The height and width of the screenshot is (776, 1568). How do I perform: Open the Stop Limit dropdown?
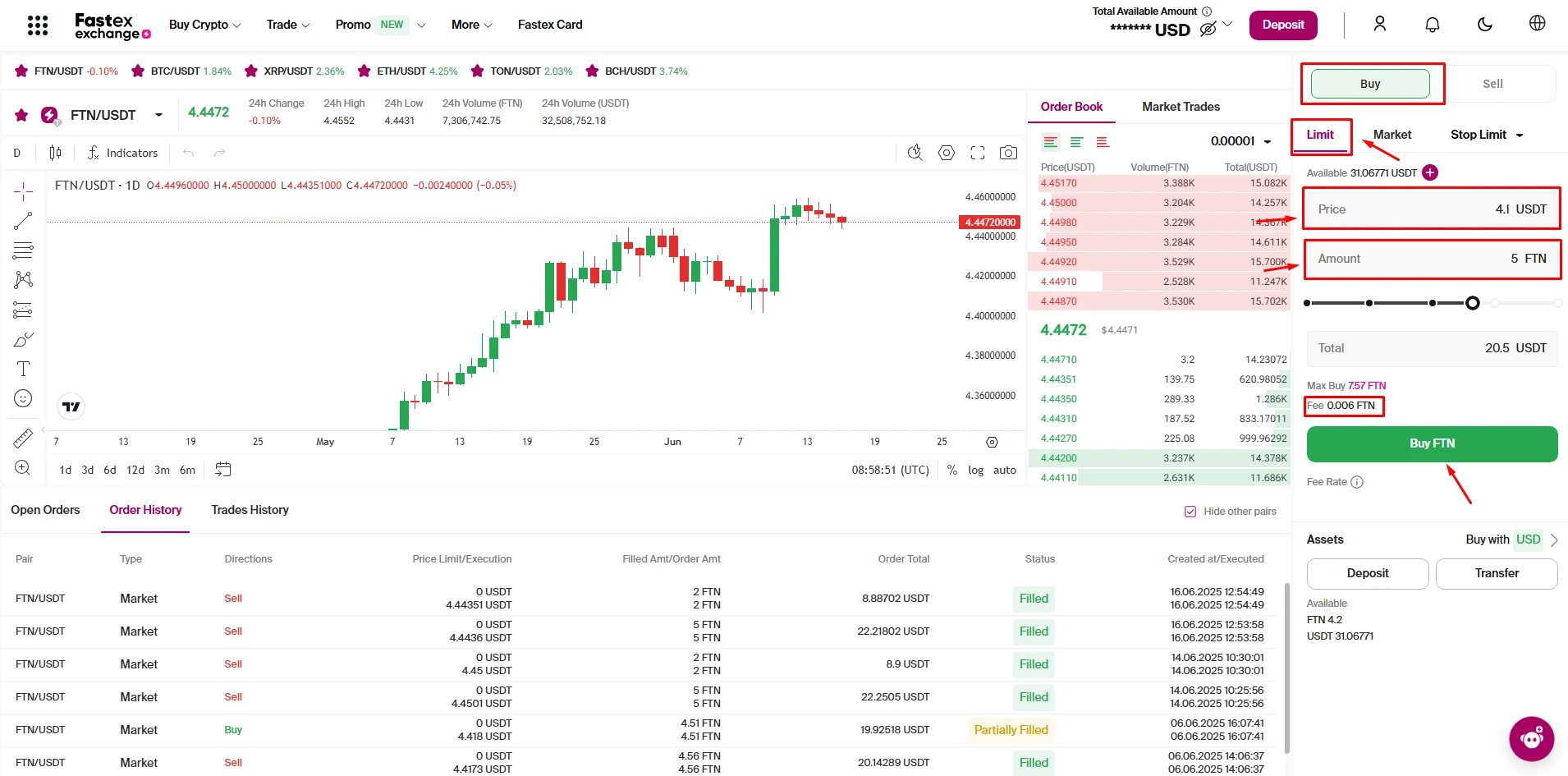click(1486, 135)
